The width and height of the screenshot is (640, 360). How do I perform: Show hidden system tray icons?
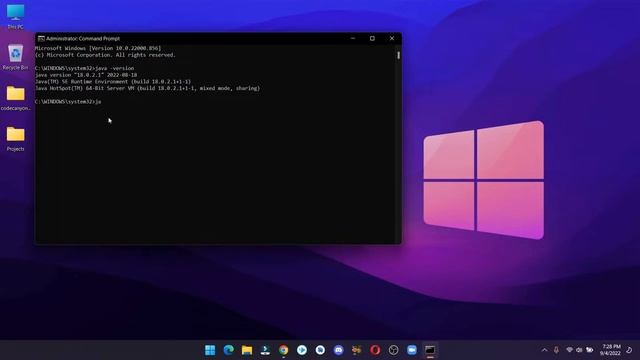pos(544,350)
